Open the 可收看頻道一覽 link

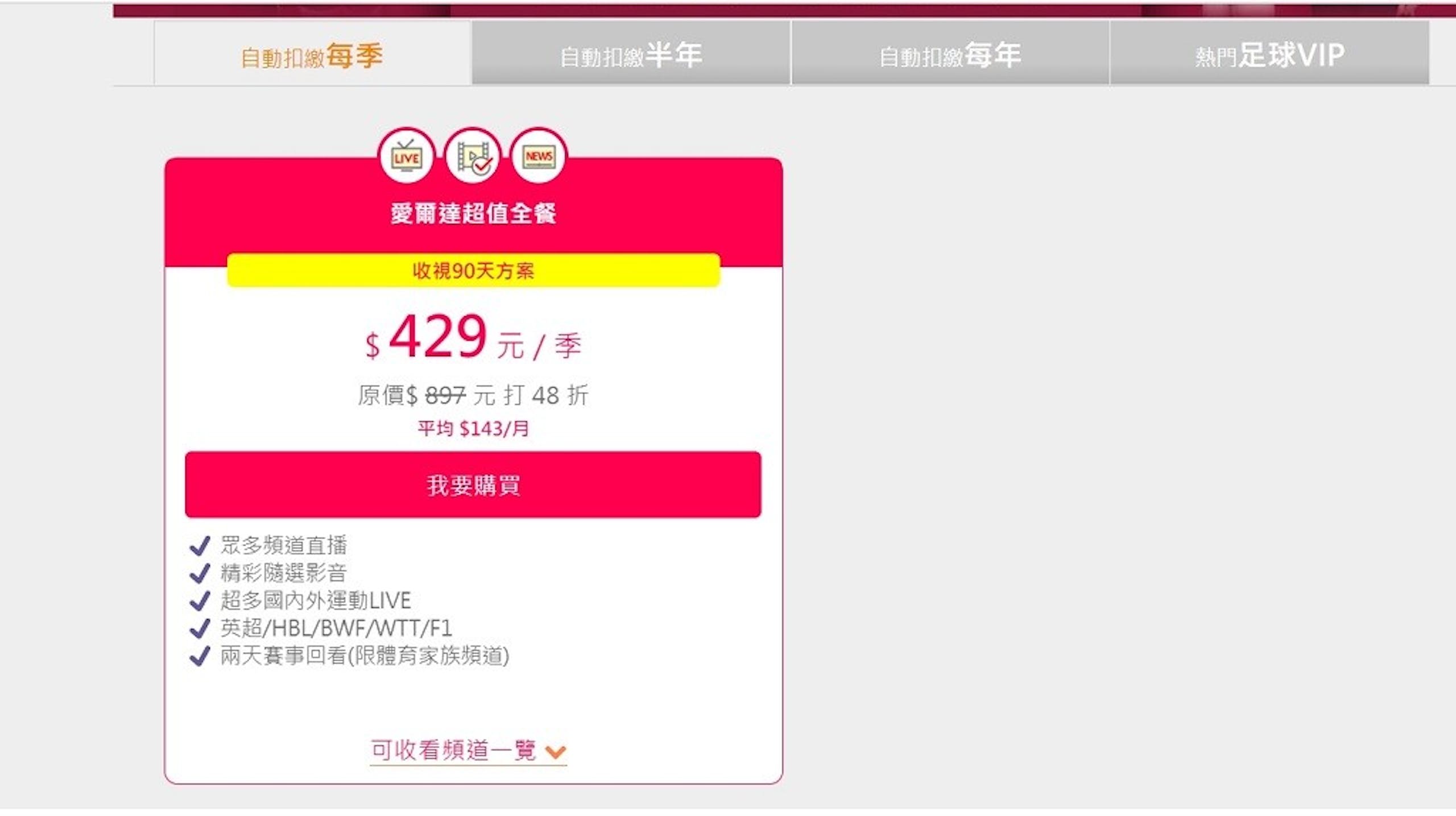tap(453, 751)
